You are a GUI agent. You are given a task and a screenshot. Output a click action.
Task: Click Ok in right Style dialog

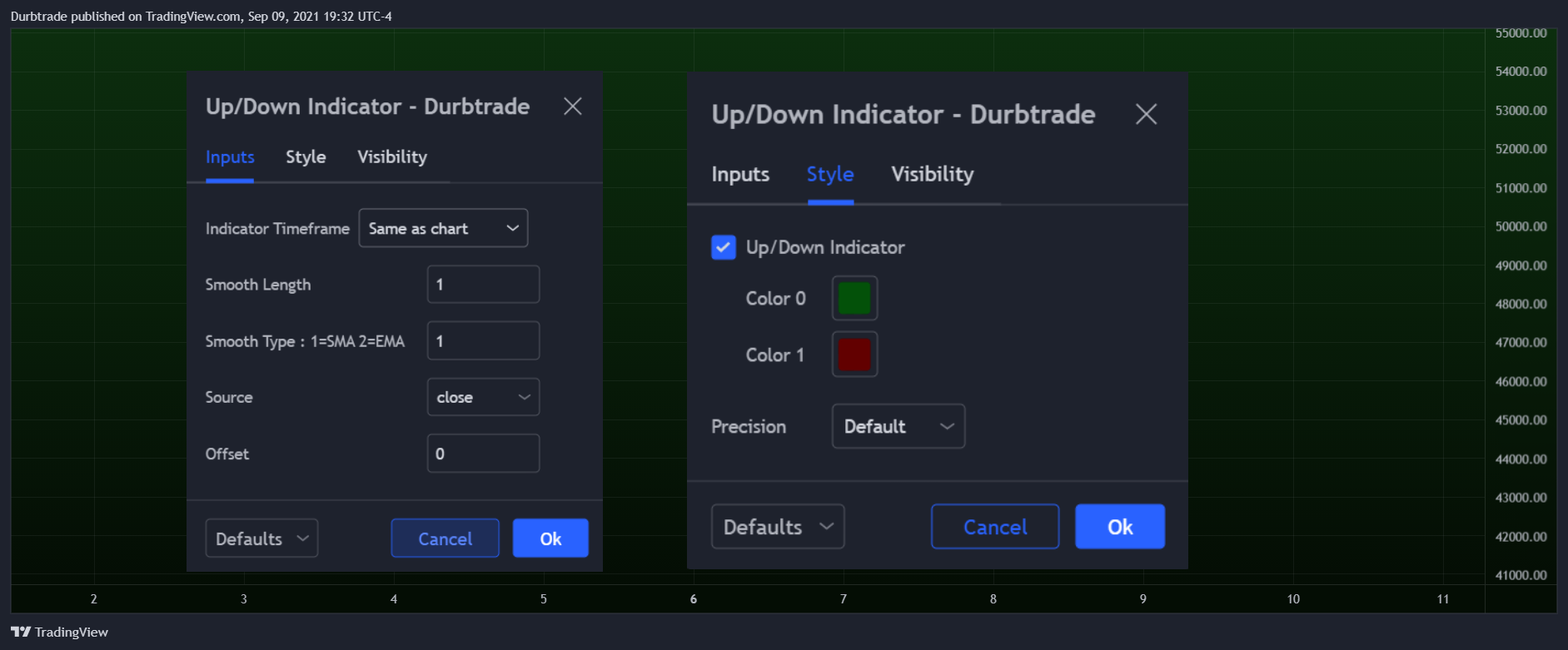[x=1120, y=527]
